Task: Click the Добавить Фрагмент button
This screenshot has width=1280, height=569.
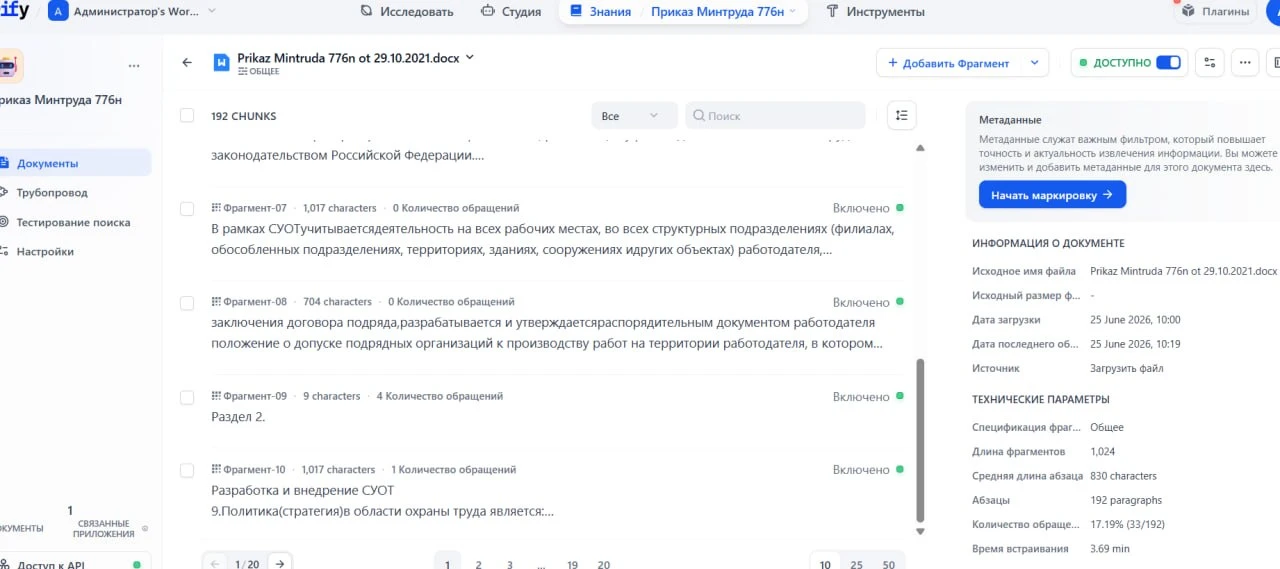Action: point(948,63)
